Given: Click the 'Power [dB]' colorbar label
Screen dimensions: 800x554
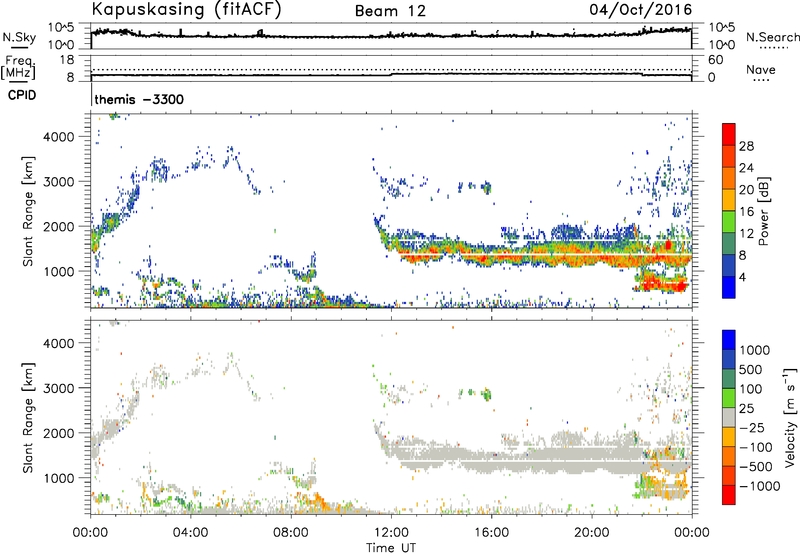Looking at the screenshot, I should (764, 211).
